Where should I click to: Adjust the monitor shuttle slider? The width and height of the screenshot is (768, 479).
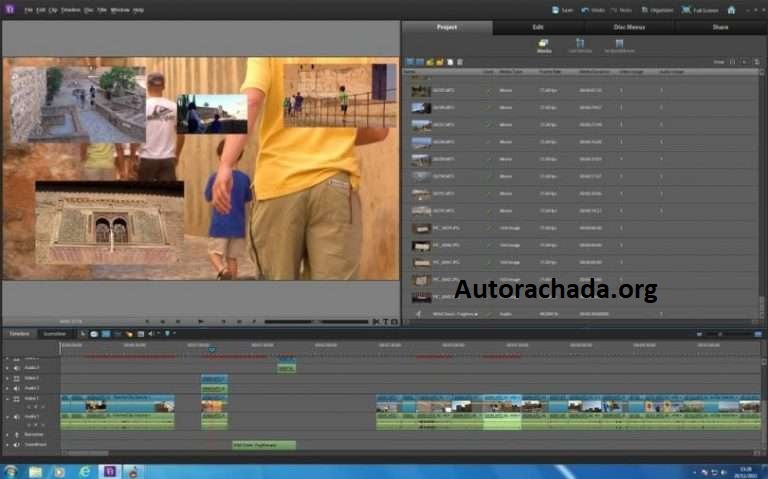(316, 322)
